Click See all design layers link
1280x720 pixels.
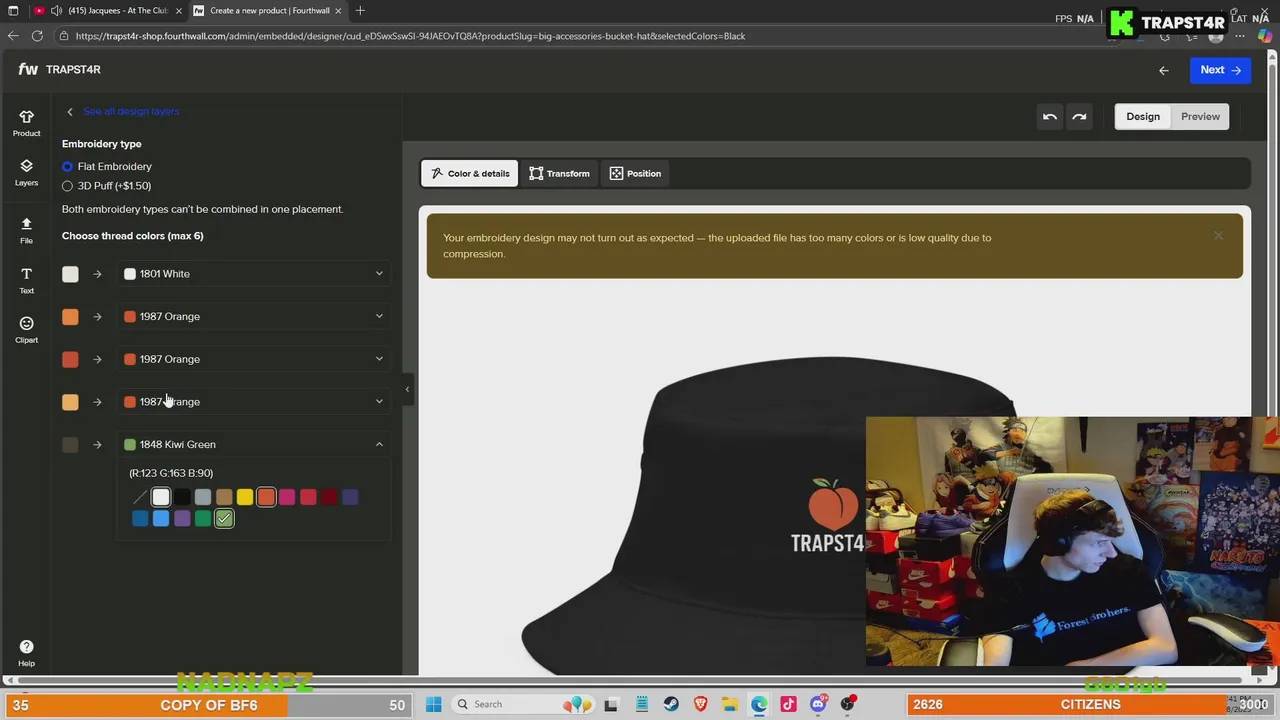(x=131, y=111)
